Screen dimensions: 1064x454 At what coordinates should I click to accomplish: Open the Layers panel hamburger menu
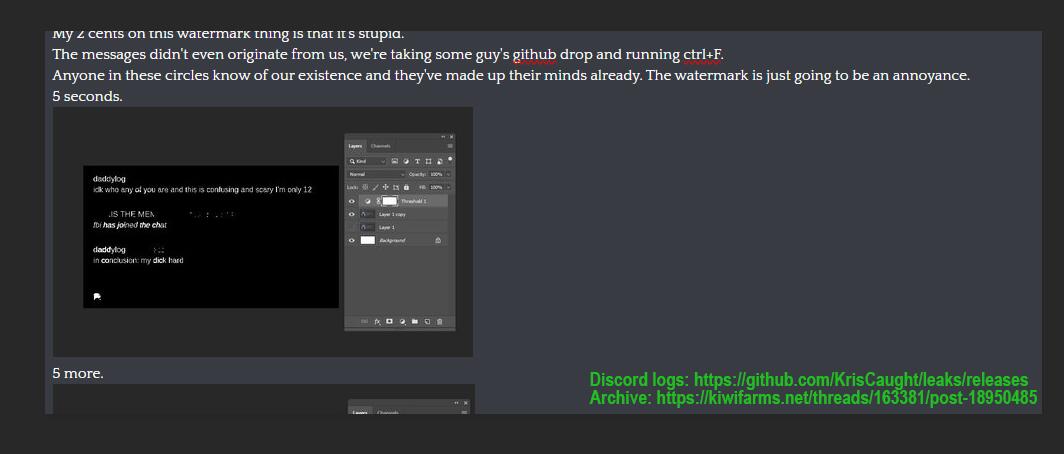click(450, 146)
